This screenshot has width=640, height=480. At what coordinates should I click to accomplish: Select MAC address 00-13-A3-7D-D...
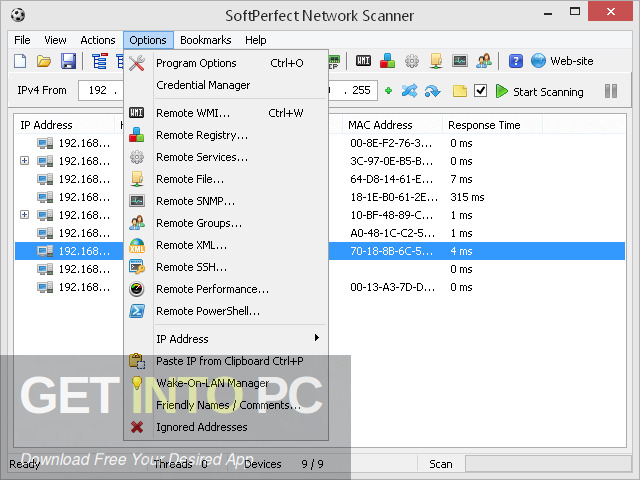coord(393,287)
